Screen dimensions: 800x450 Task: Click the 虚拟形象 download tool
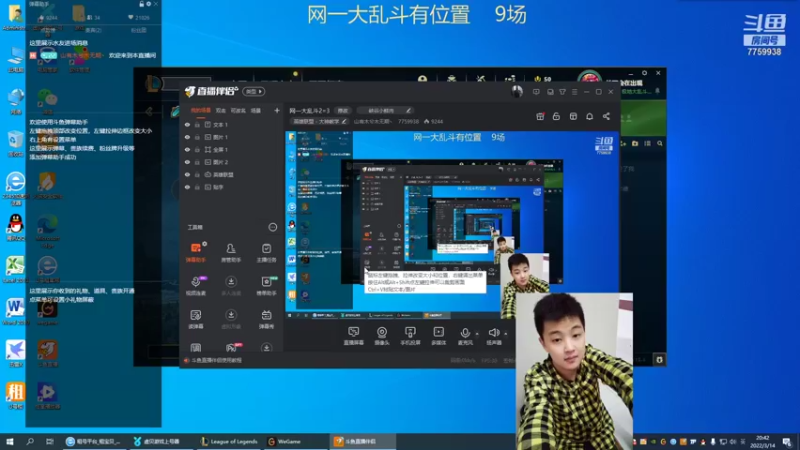pos(231,319)
